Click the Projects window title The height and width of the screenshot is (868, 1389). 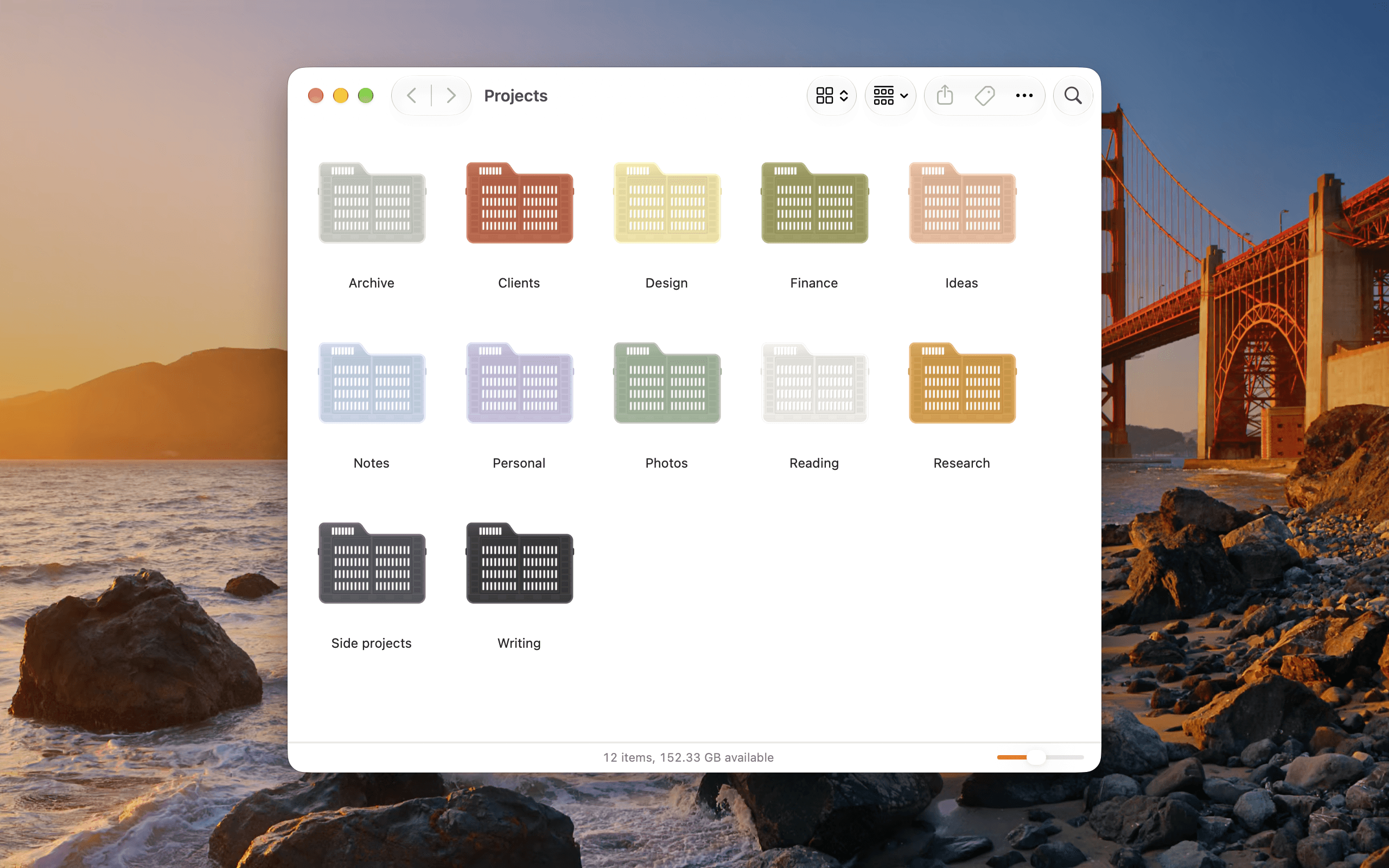515,95
